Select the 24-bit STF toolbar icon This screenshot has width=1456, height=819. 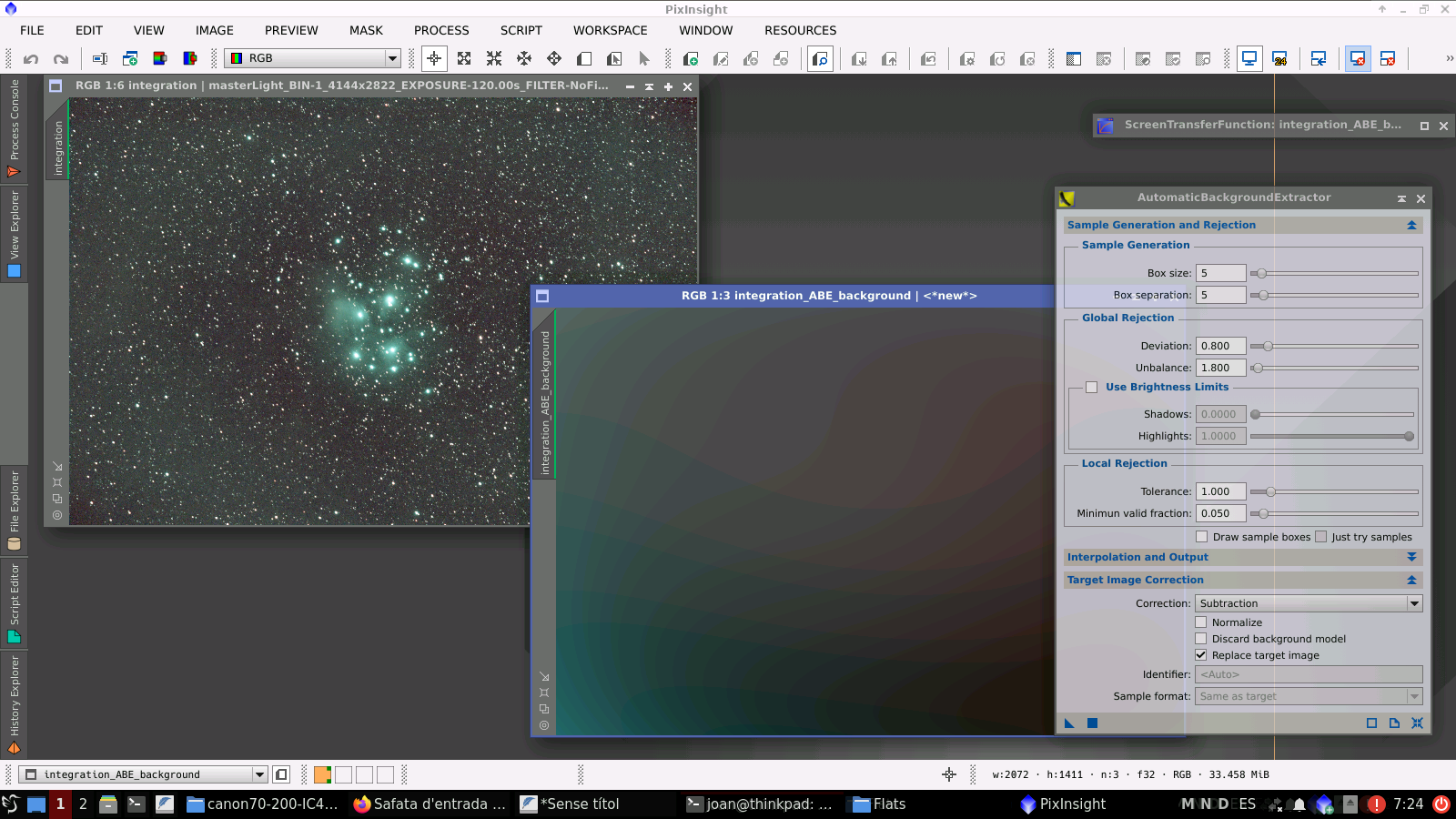click(x=1280, y=58)
